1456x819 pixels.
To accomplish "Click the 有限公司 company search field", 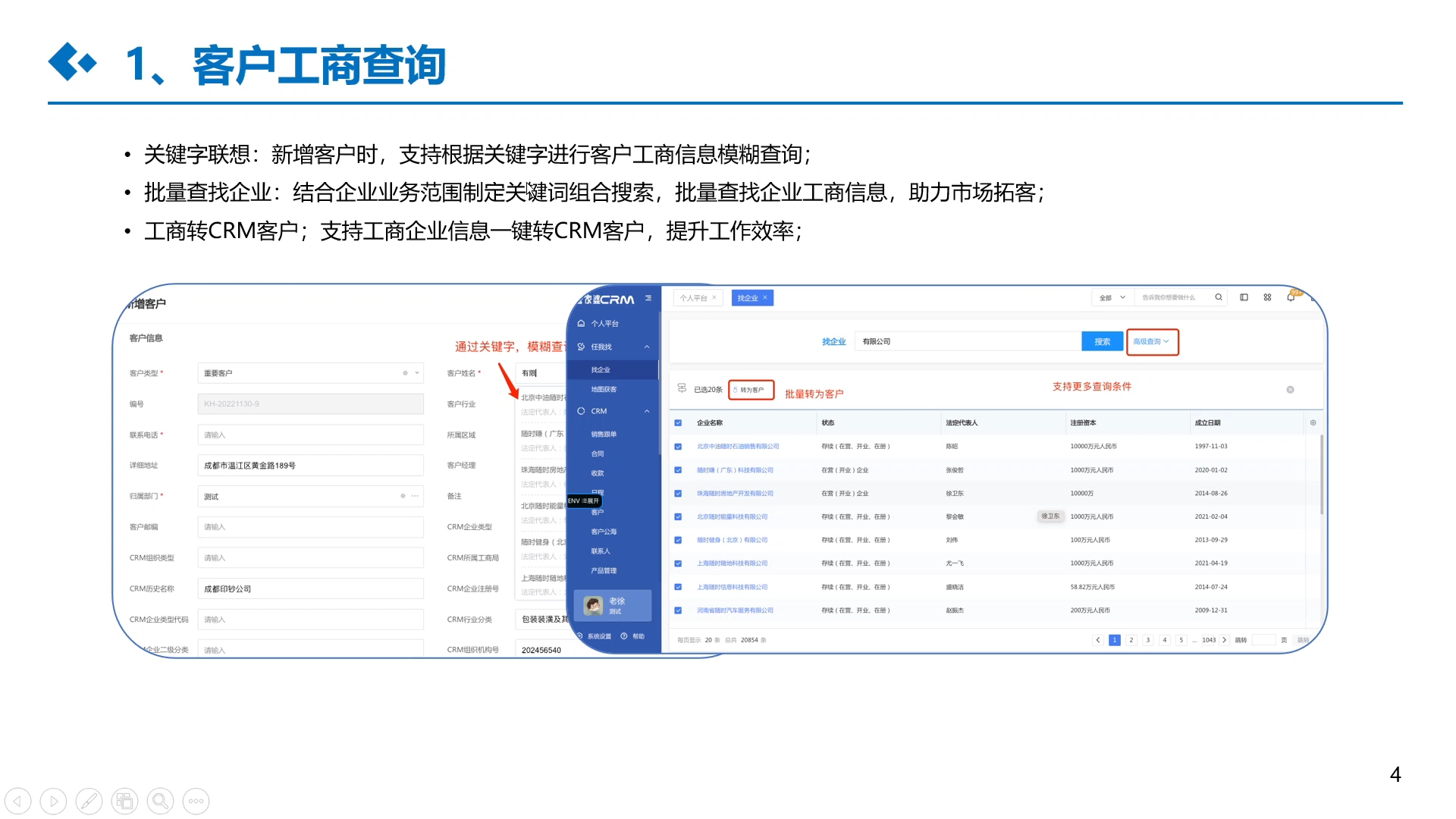I will [x=967, y=342].
